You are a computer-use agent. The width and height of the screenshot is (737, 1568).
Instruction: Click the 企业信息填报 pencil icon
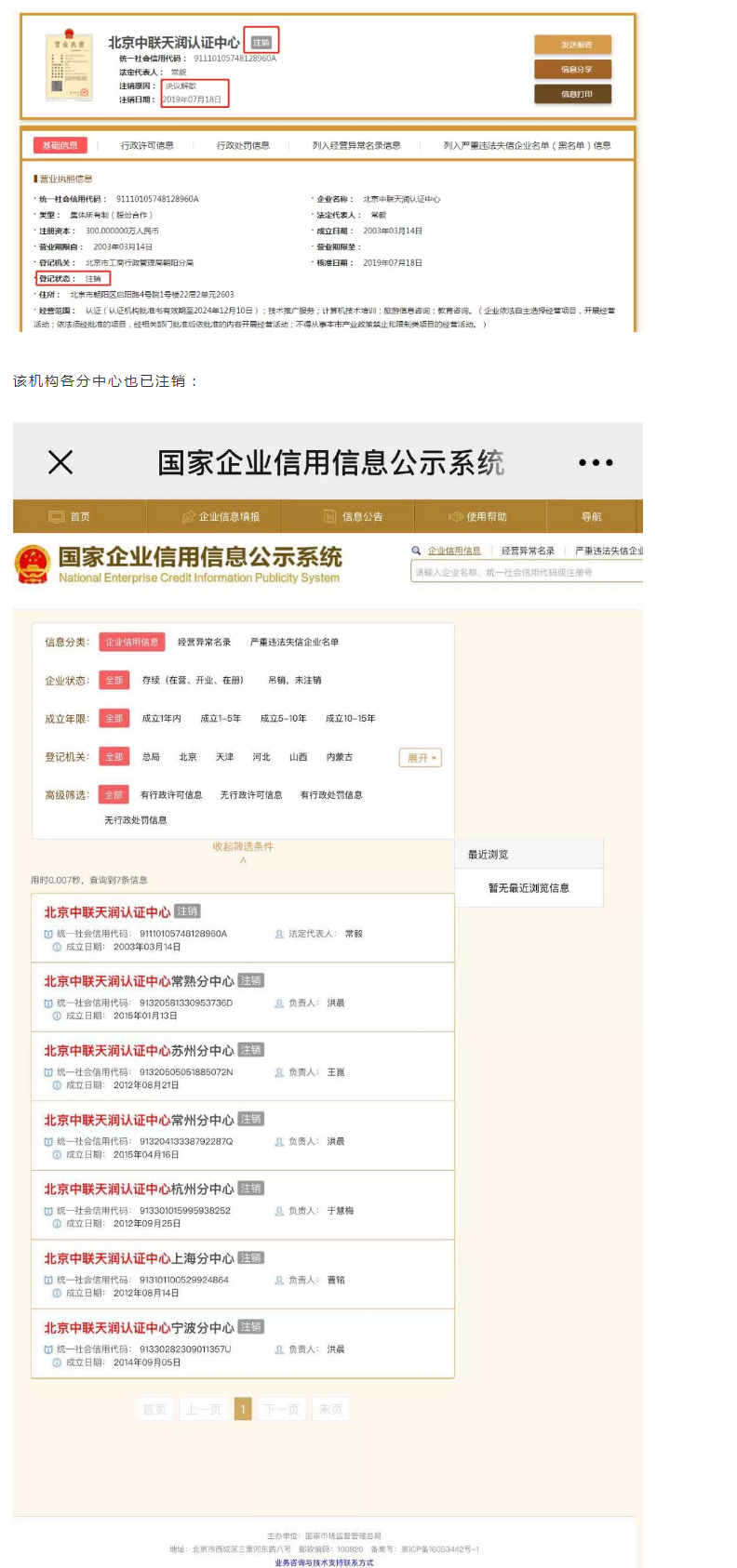[x=189, y=516]
